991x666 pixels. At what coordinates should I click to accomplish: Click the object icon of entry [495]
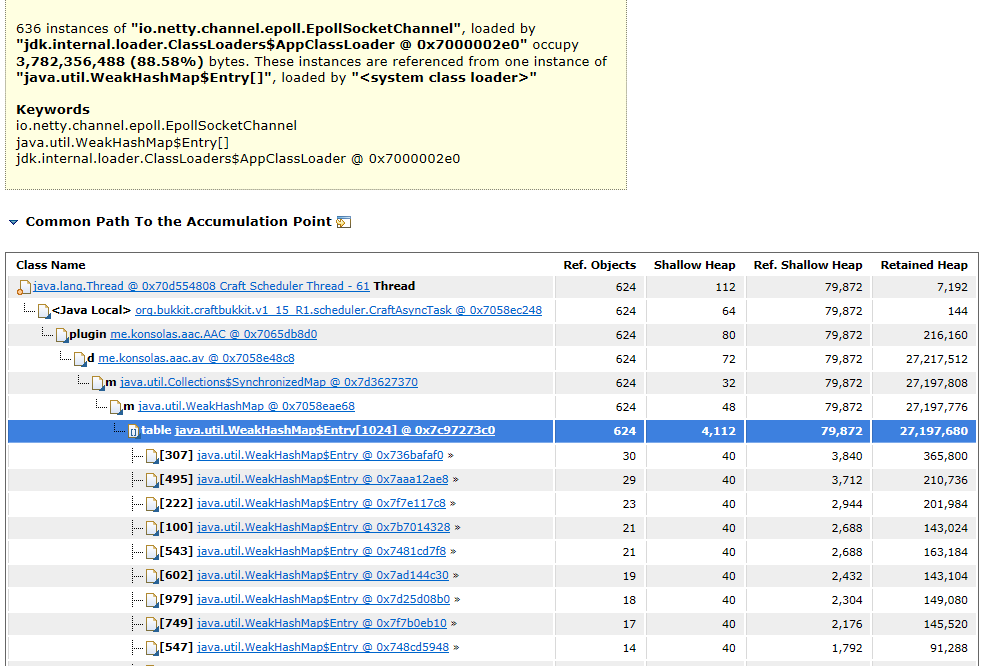[x=152, y=480]
